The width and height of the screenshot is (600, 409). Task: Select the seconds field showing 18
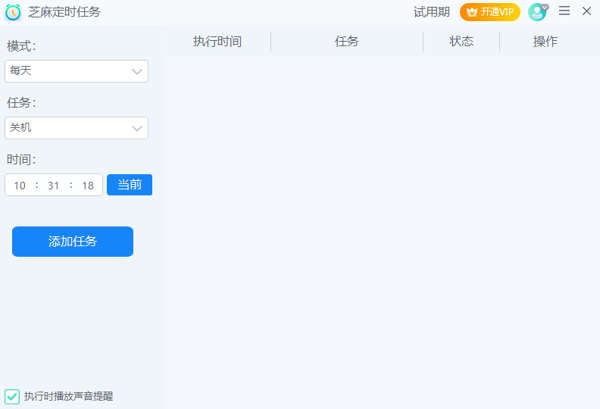[88, 185]
